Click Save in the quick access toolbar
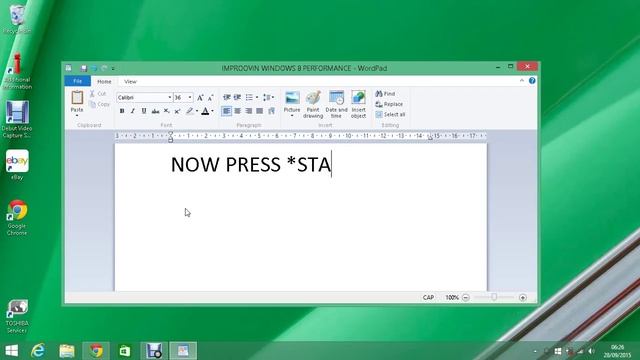This screenshot has width=640, height=360. (x=84, y=68)
